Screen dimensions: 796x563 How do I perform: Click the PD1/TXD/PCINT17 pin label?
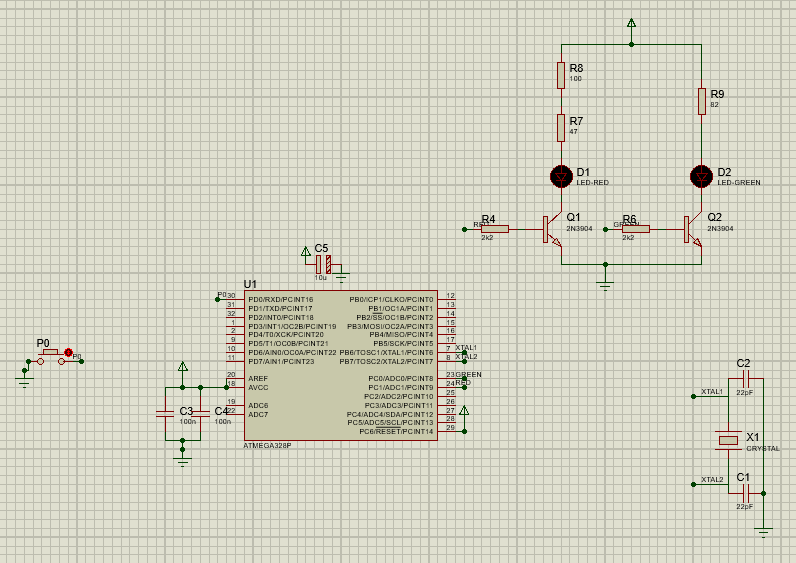[x=280, y=308]
